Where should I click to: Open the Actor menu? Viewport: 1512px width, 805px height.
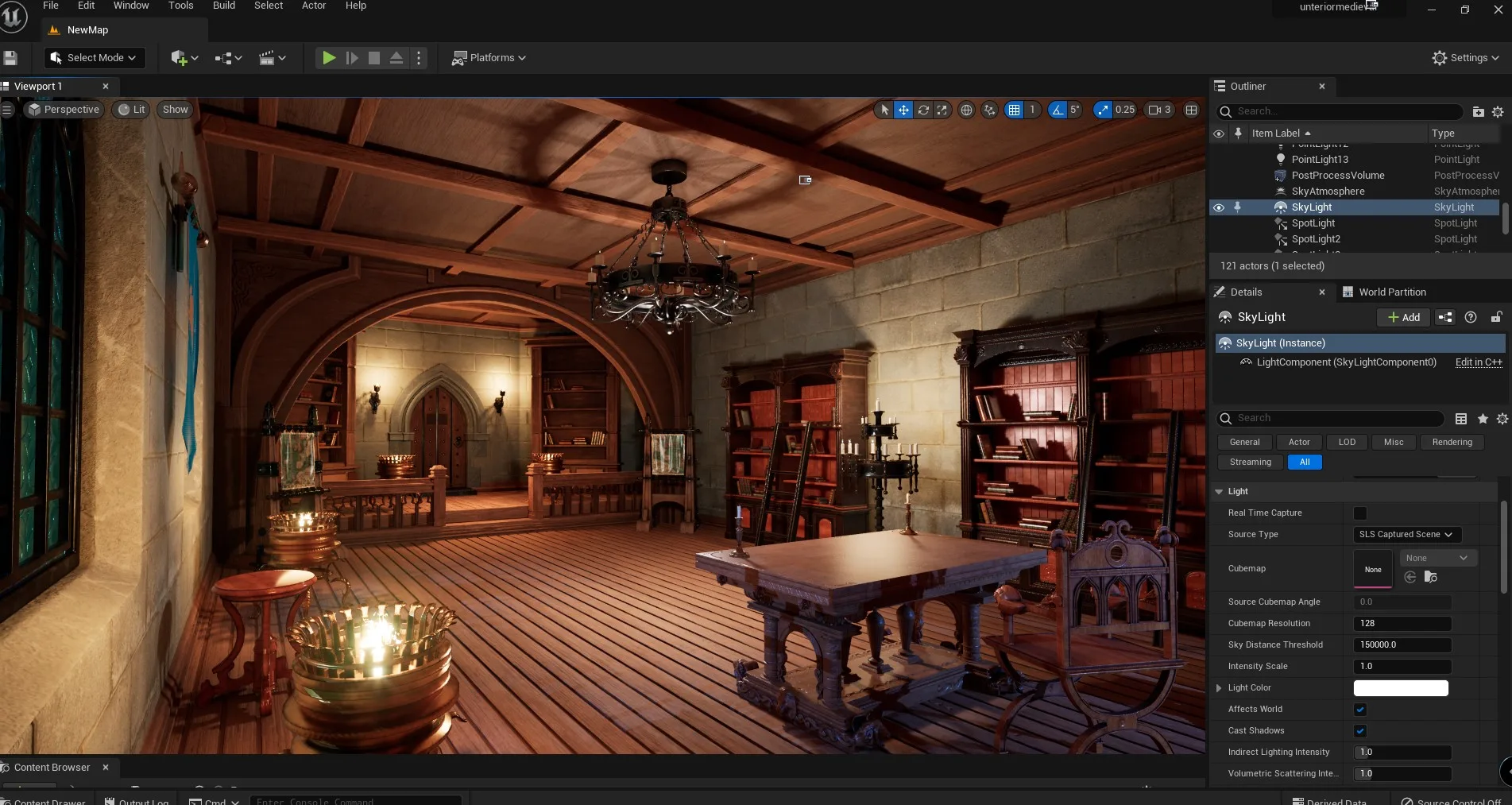click(x=314, y=6)
